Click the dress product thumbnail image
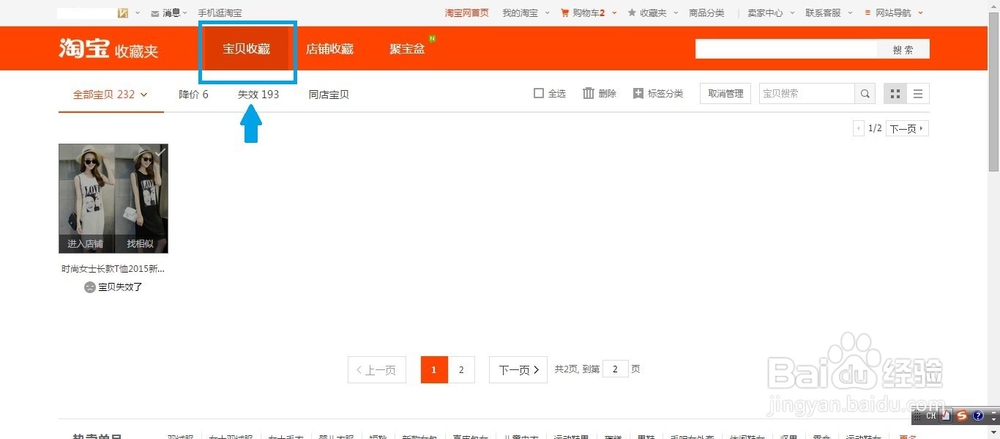 tap(114, 198)
